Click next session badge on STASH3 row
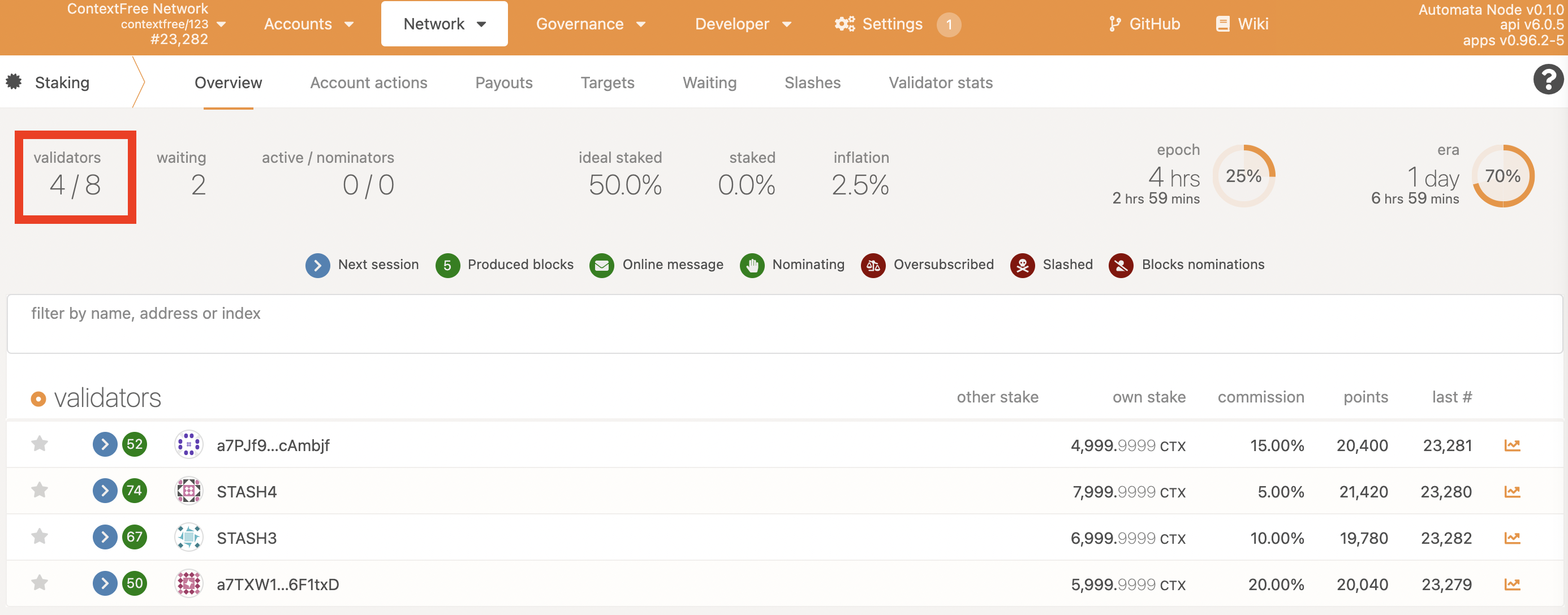1568x615 pixels. click(x=105, y=537)
